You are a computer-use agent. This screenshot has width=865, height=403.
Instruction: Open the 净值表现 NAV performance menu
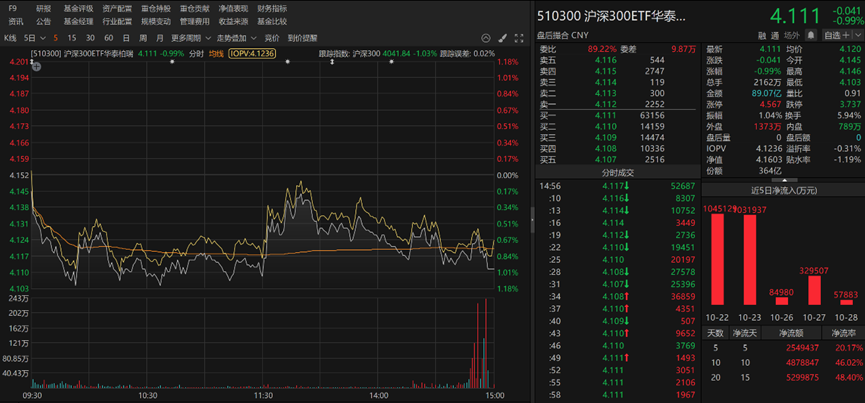pyautogui.click(x=233, y=9)
